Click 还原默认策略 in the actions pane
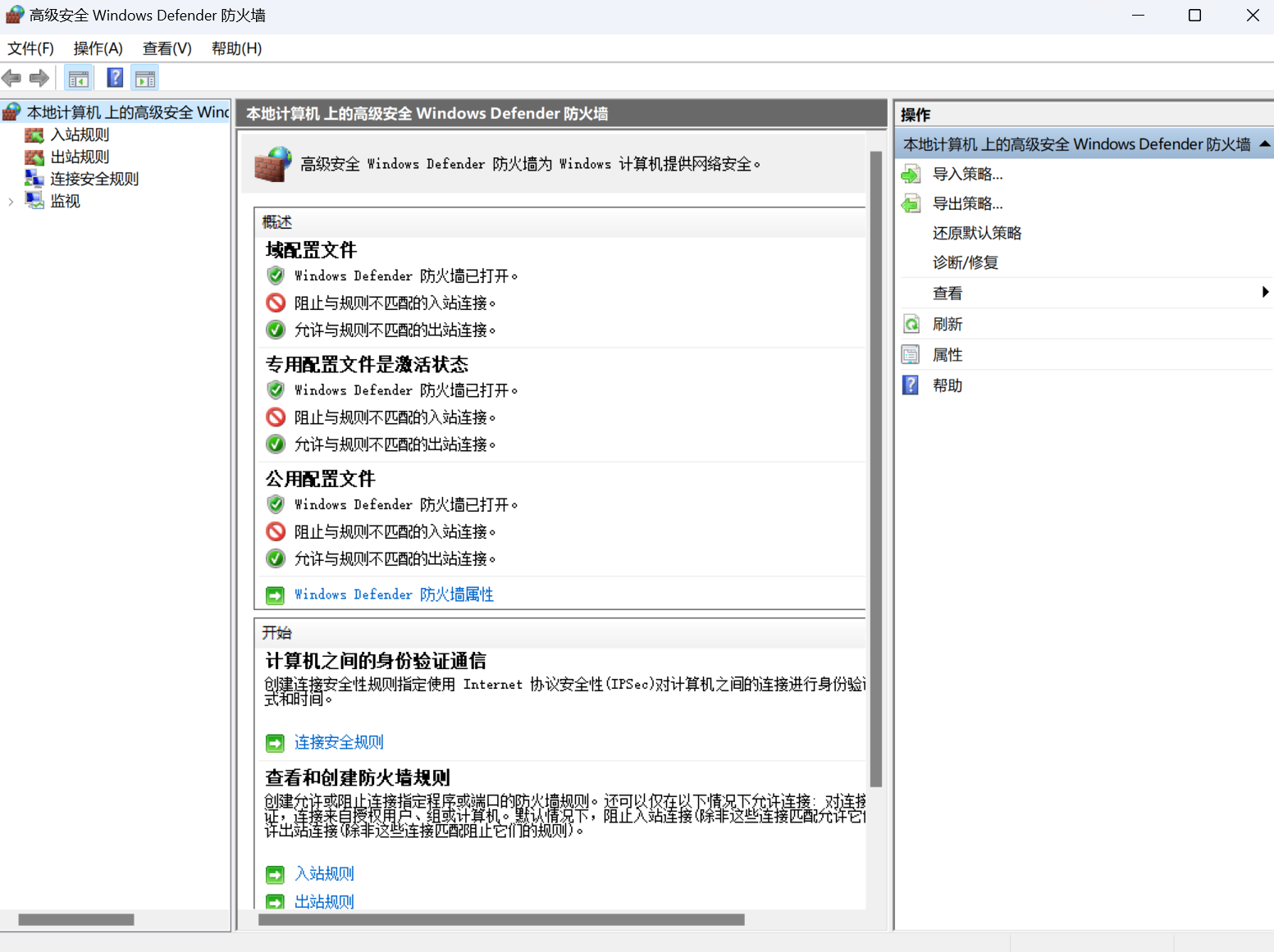 977,233
